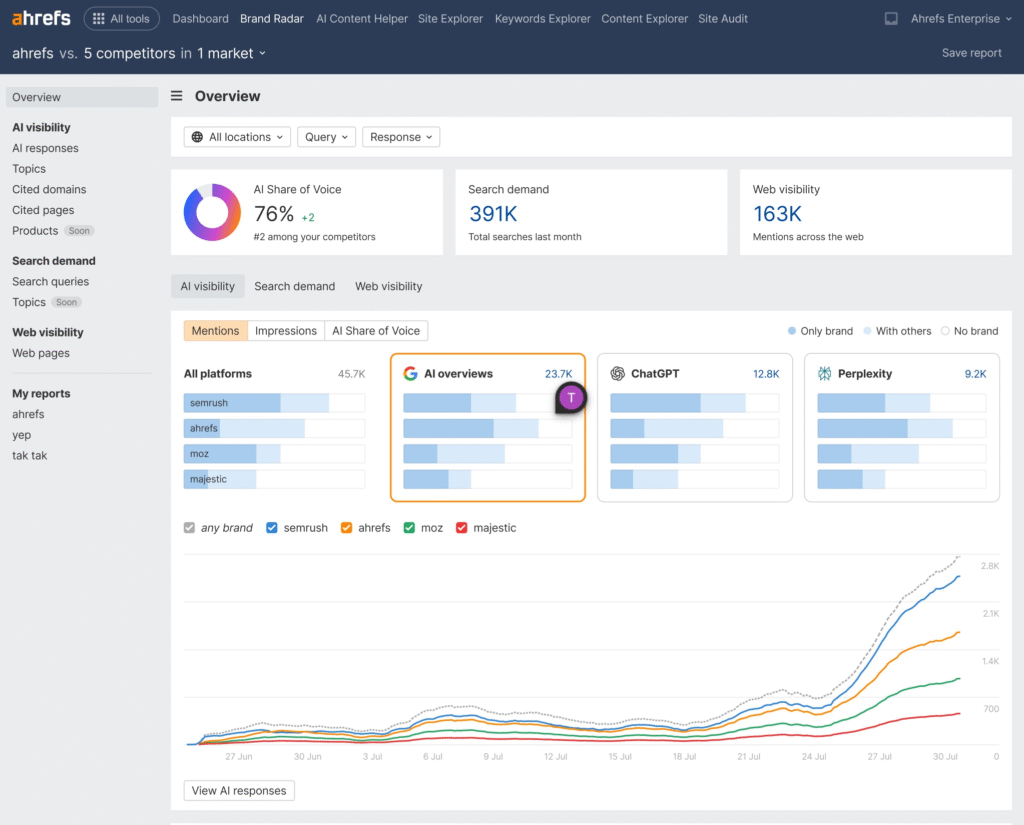Screen dimensions: 1024x825
Task: Click View AI responses button
Action: pyautogui.click(x=239, y=790)
